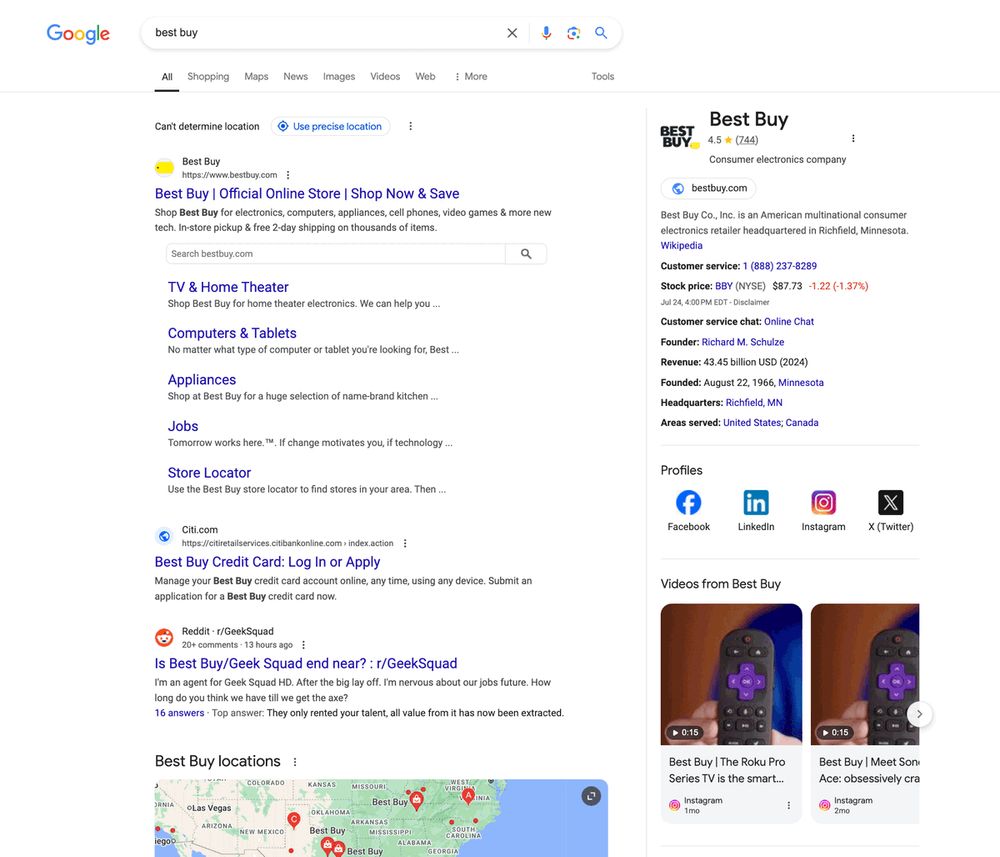Click red map pin A on the map

468,796
